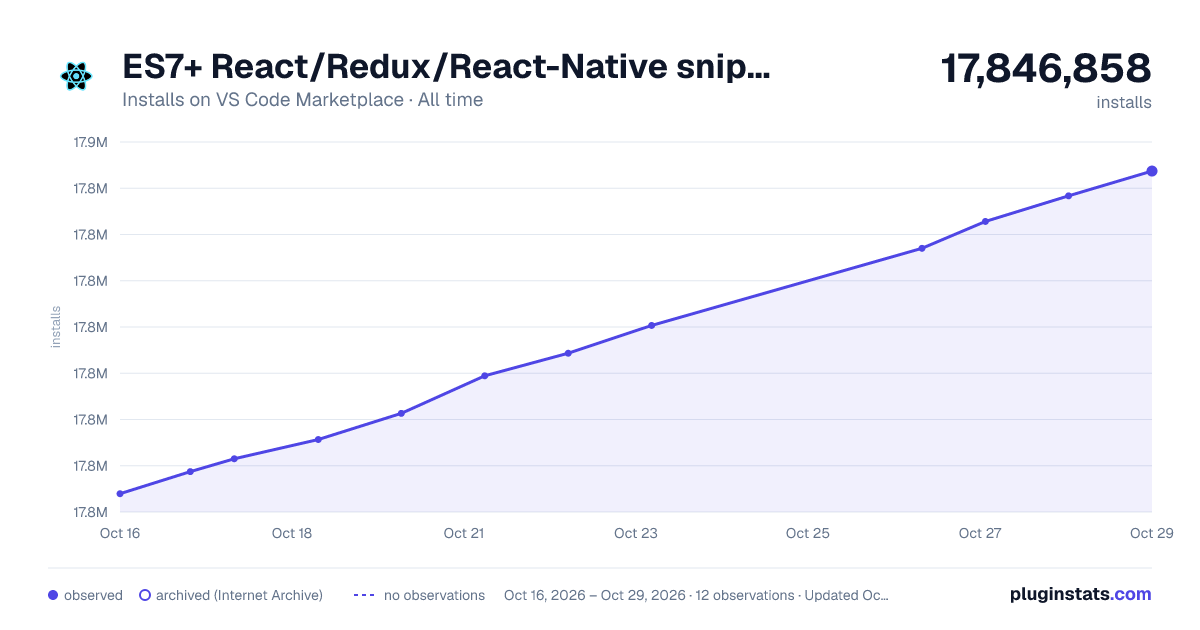1200x630 pixels.
Task: Click the "Oct 23" x-axis label
Action: click(x=636, y=533)
